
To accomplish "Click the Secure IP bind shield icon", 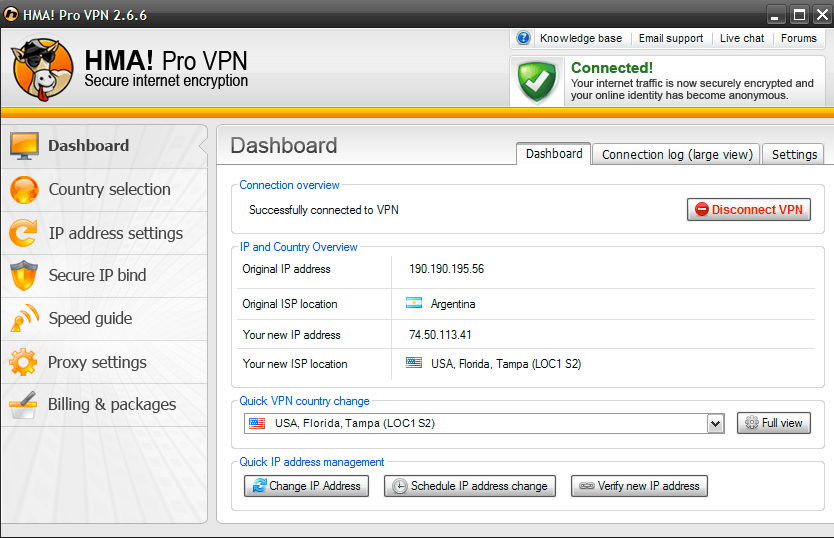I will point(24,275).
